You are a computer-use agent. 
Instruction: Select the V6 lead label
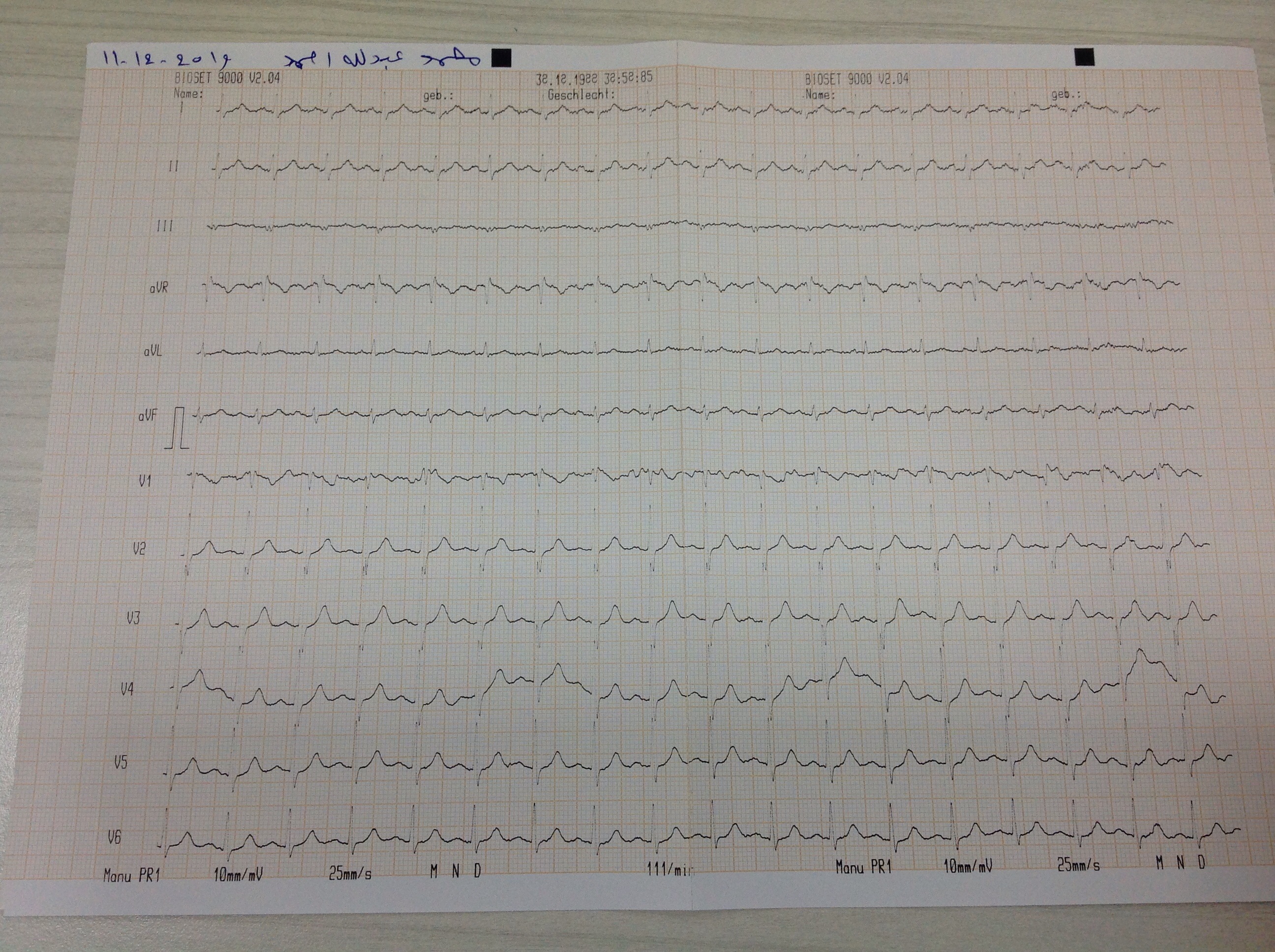click(x=115, y=837)
